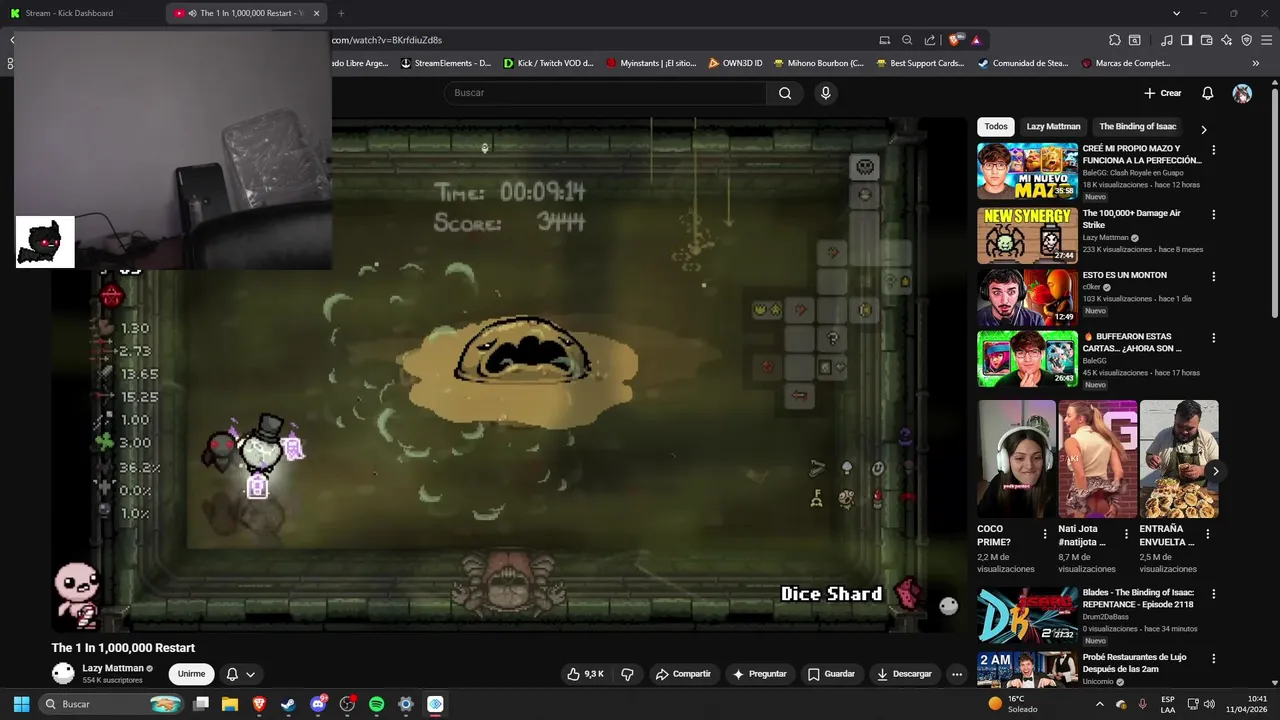Open the YouTube account avatar menu

[1242, 93]
